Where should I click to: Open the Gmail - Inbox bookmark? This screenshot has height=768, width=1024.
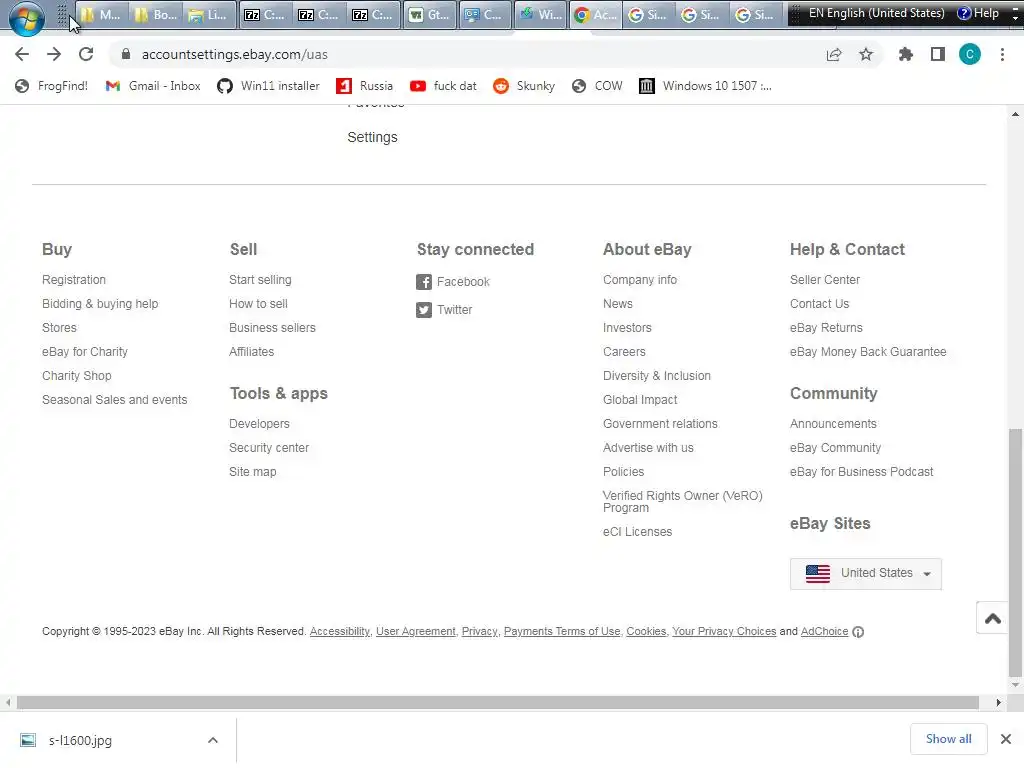[x=153, y=86]
